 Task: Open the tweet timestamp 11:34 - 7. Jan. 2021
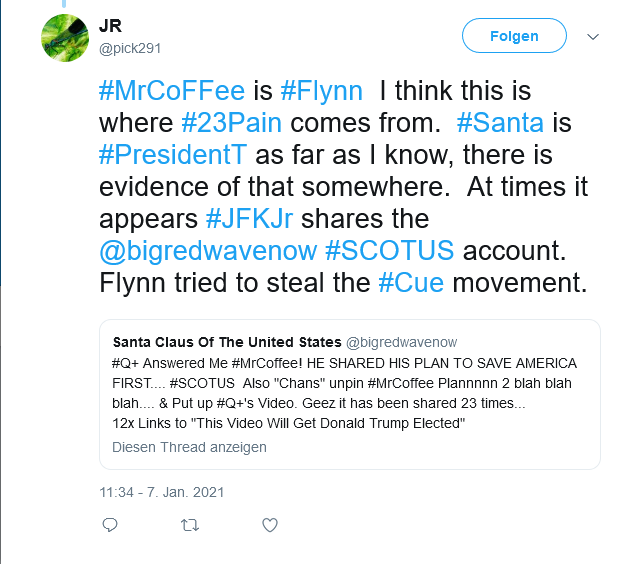162,493
